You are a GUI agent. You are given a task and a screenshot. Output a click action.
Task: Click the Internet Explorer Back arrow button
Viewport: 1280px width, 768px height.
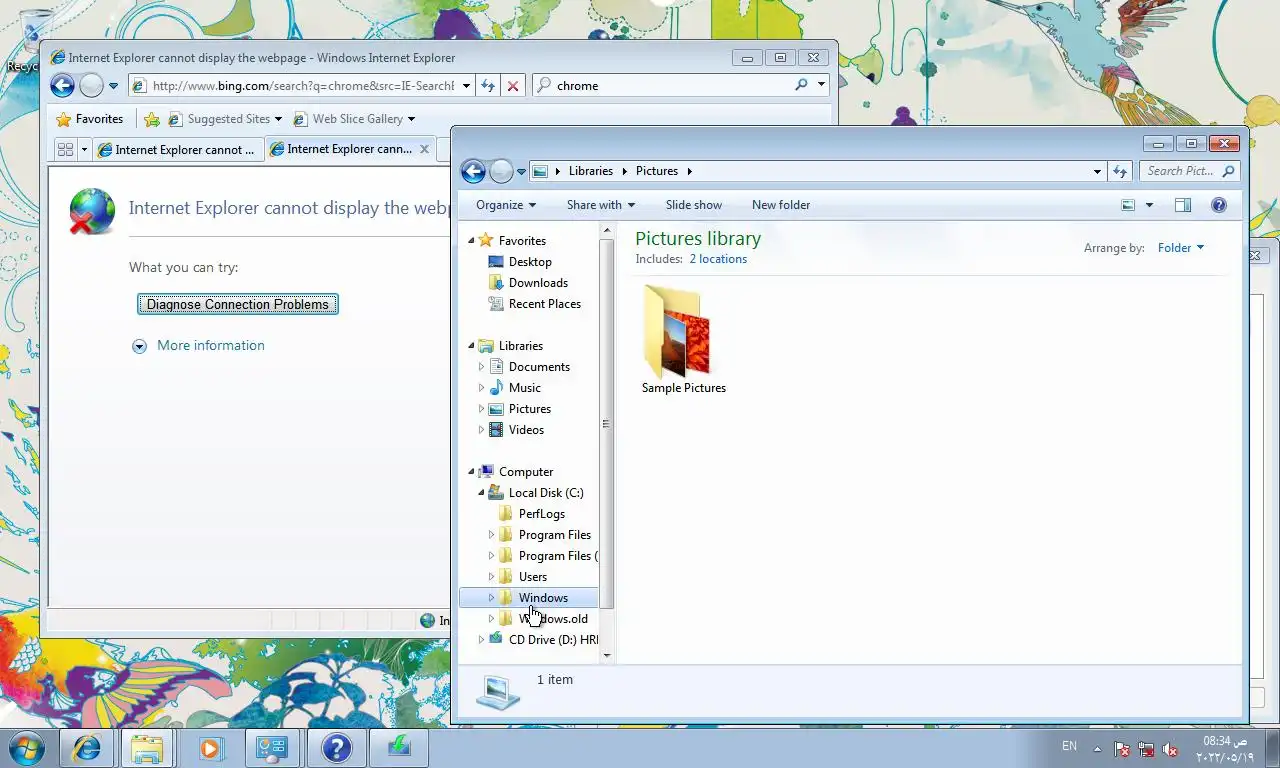point(63,86)
